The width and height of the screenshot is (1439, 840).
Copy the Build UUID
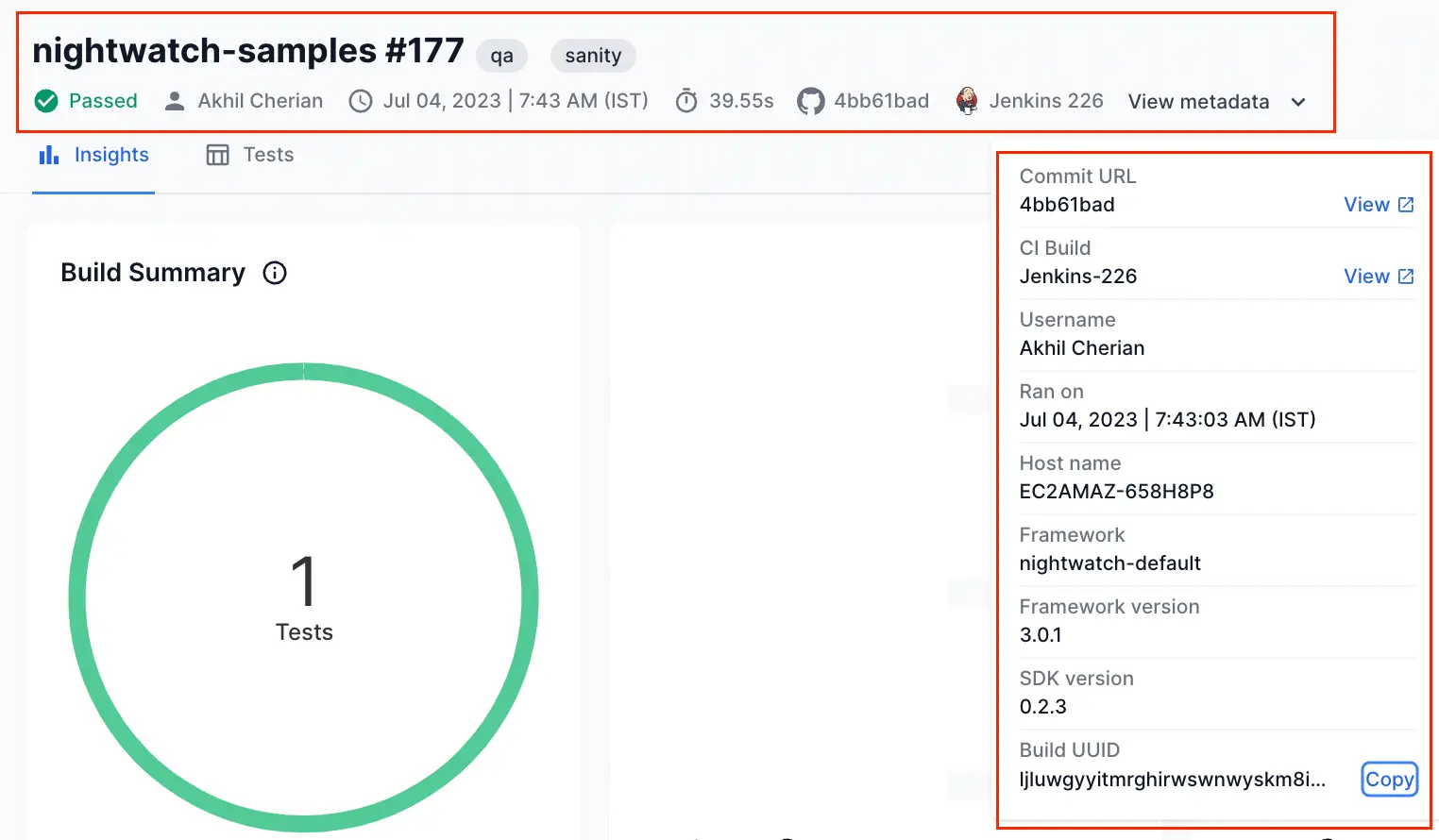1389,780
